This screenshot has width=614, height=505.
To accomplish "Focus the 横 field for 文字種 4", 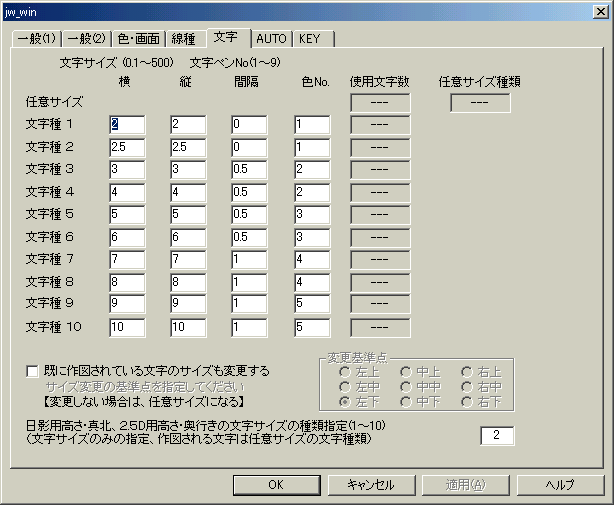I will point(127,193).
